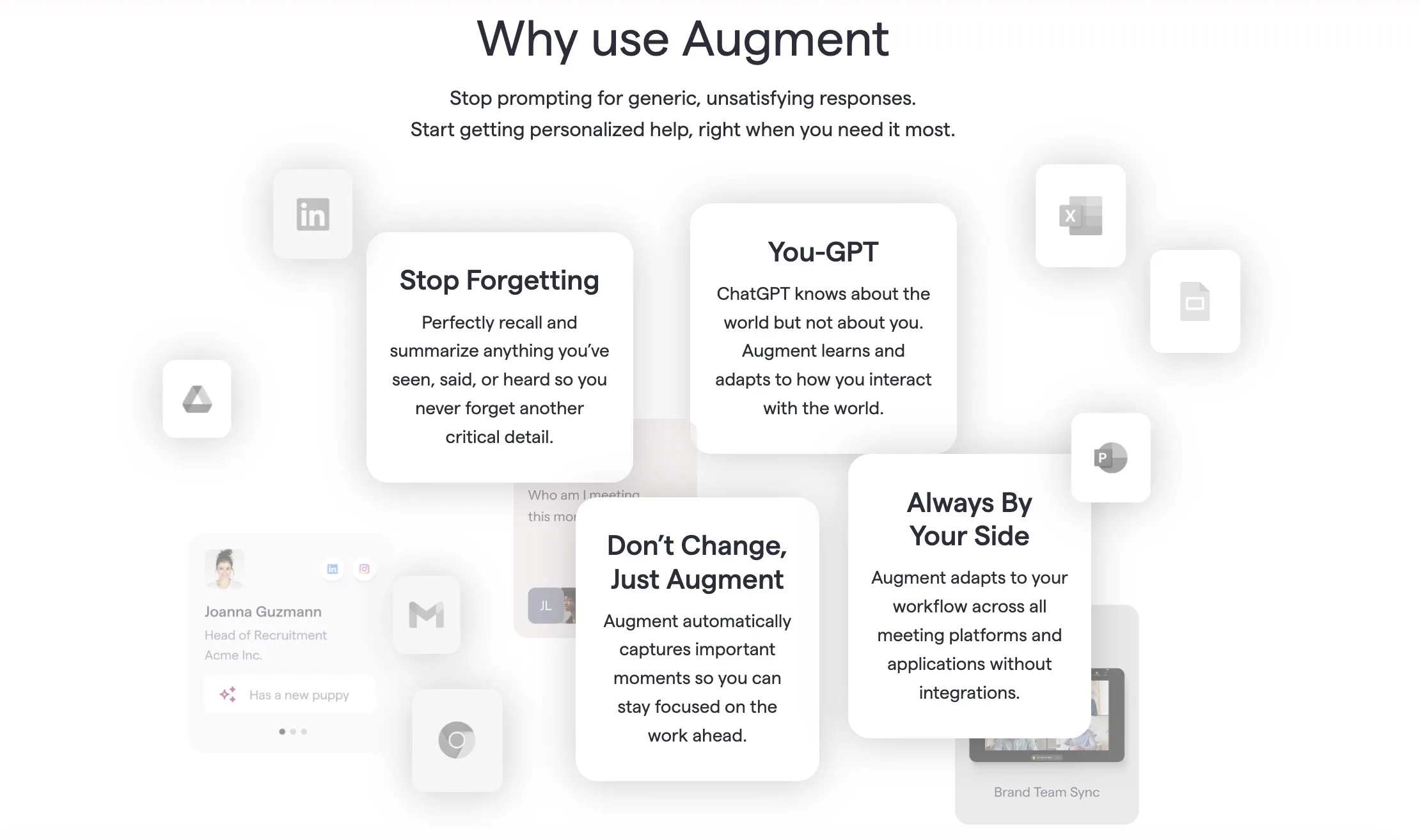Toggle Joanna Guzmann LinkedIn profile link

click(x=333, y=568)
